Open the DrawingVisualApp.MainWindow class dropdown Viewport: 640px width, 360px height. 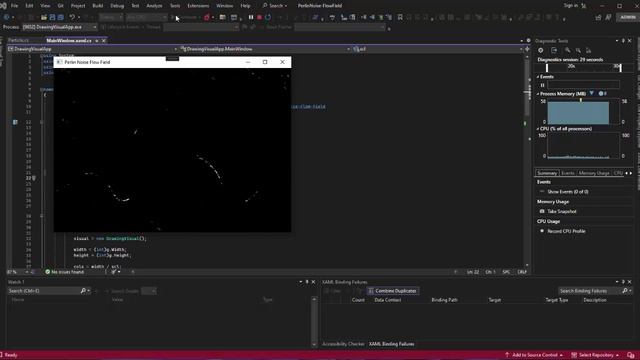tap(264, 49)
